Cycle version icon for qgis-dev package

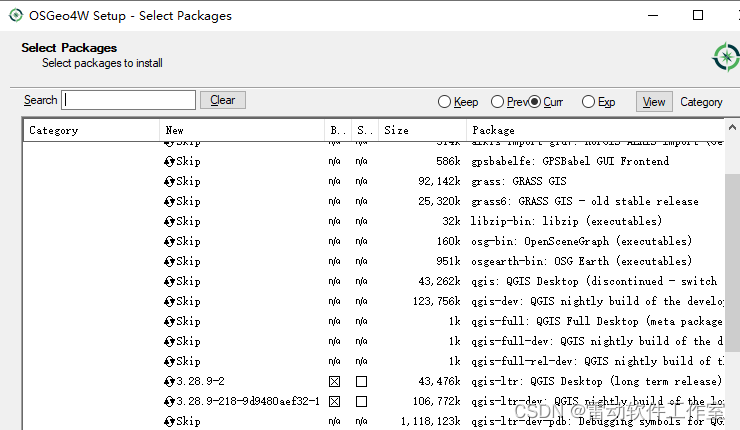click(169, 302)
